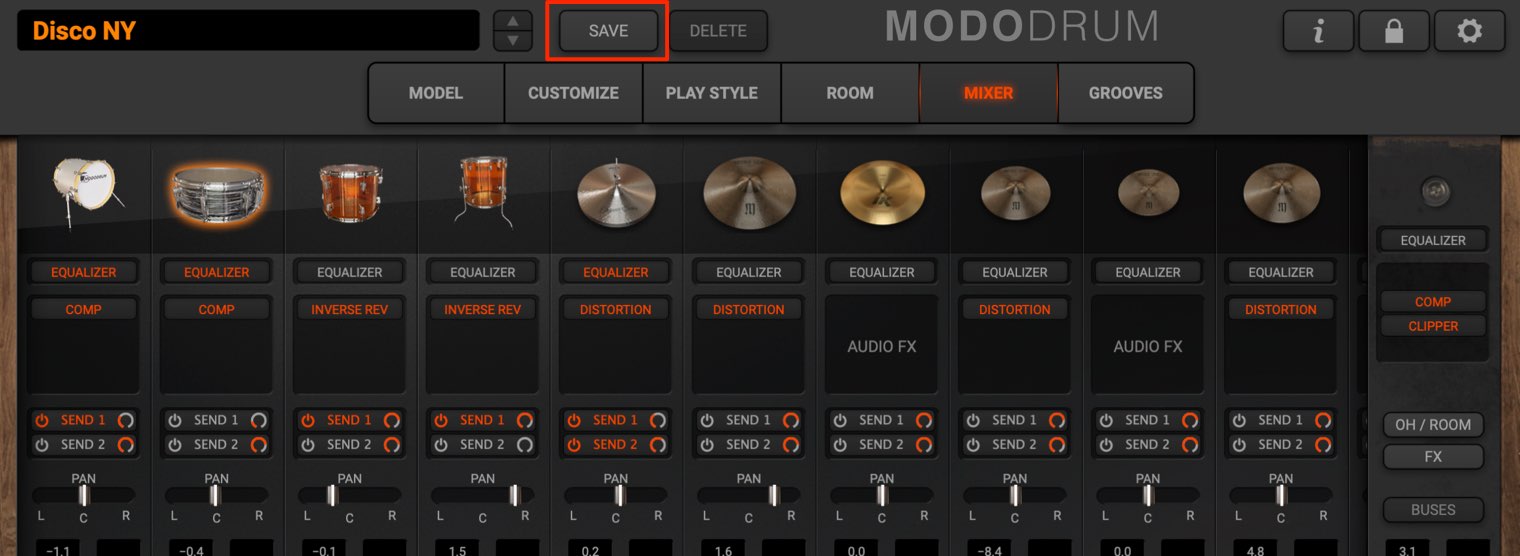
Task: Show the BUSES channels
Action: tap(1433, 510)
